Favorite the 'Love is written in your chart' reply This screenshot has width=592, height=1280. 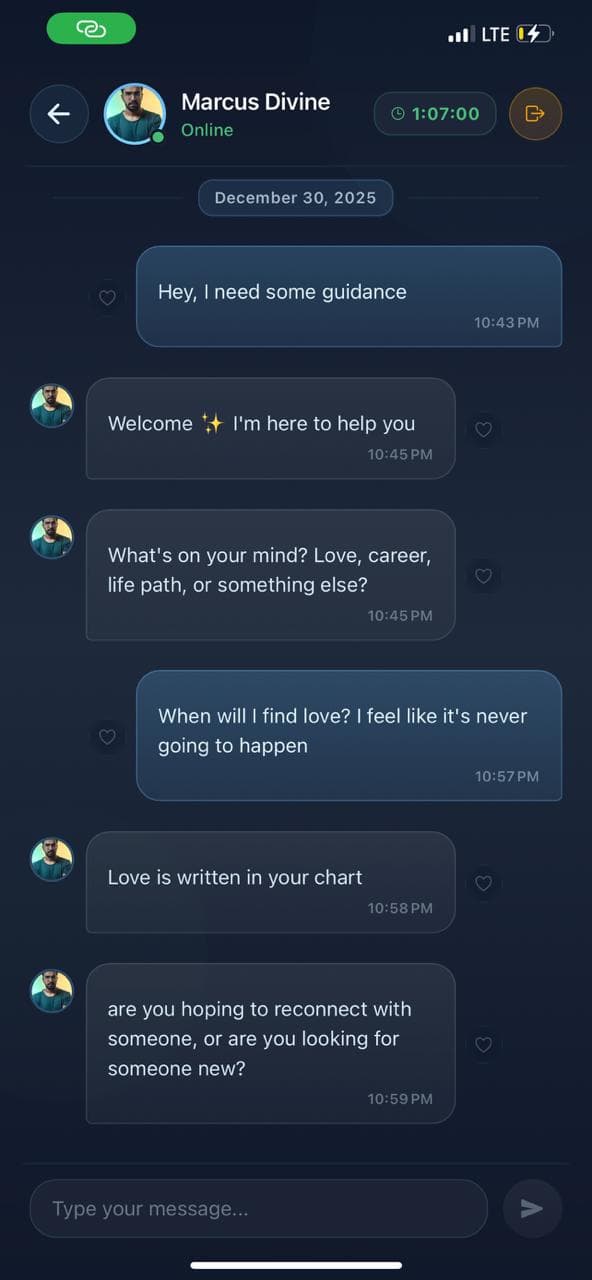483,883
